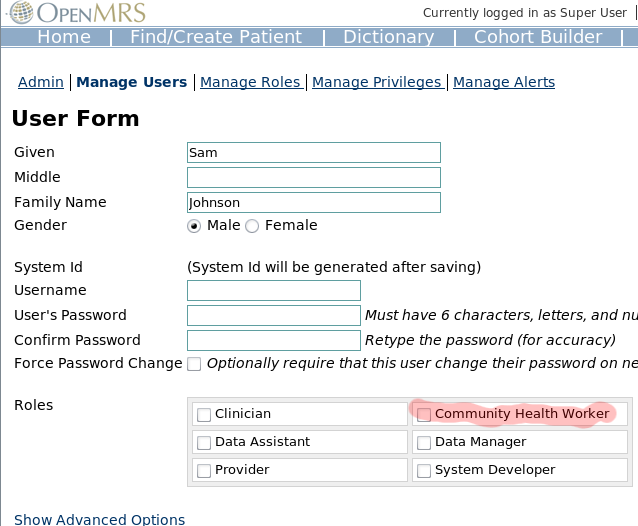Open the Home menu item

[64, 37]
